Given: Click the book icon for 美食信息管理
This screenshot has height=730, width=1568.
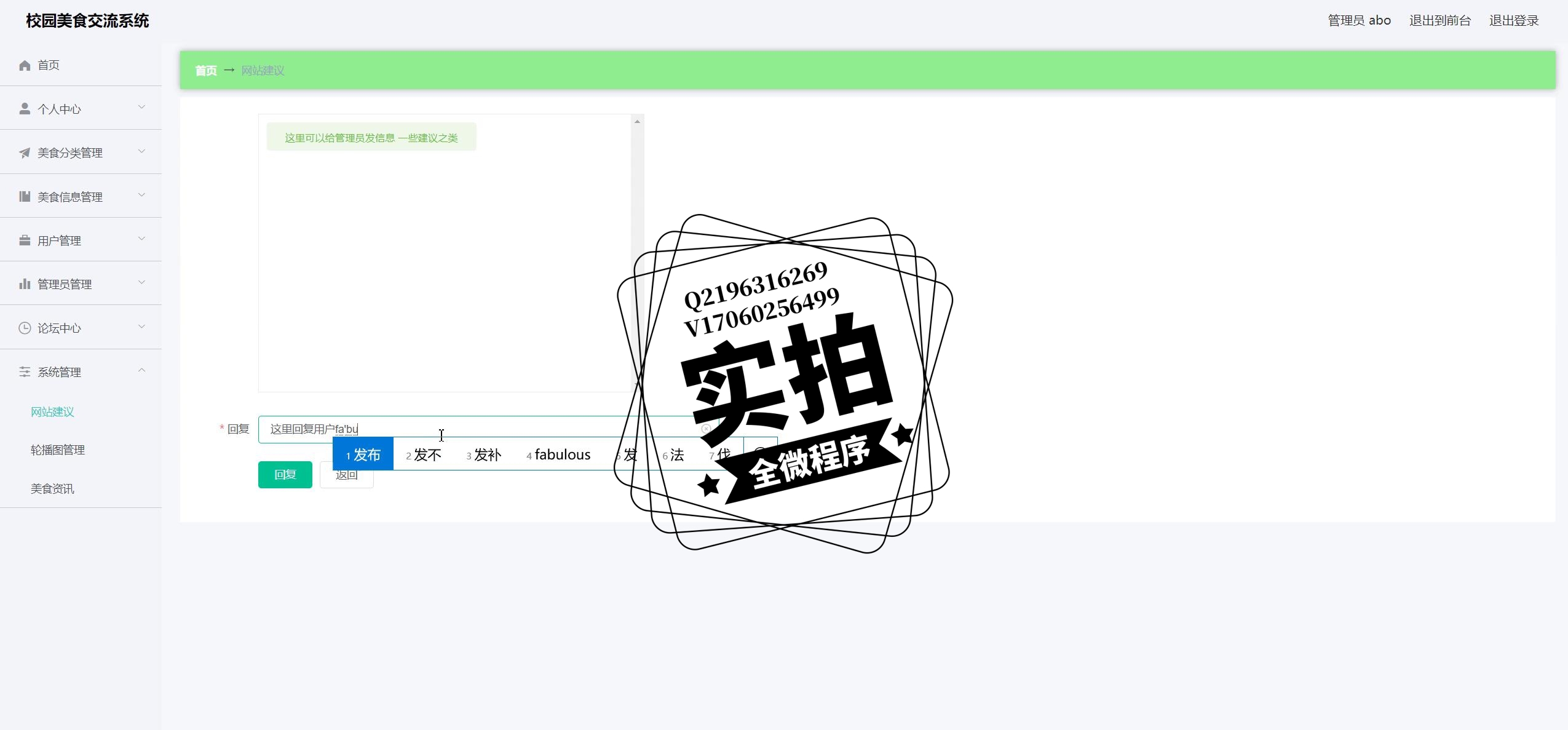Looking at the screenshot, I should point(25,197).
